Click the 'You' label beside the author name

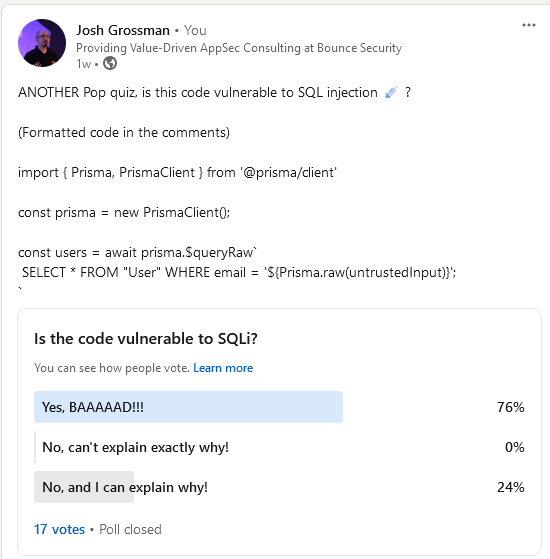point(195,30)
